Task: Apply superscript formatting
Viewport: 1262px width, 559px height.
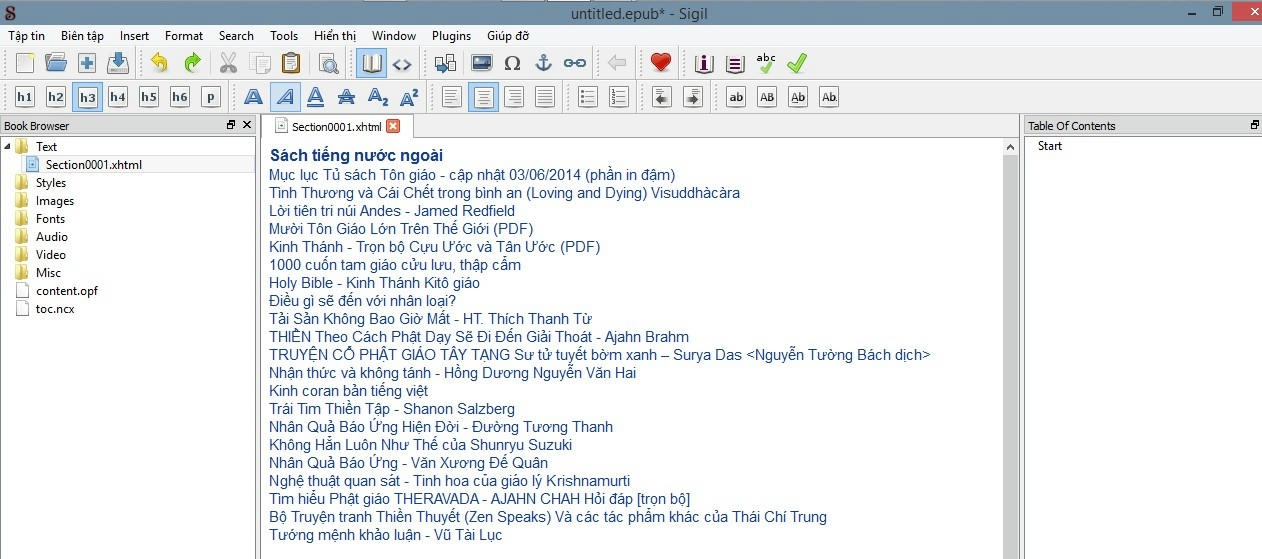Action: point(409,97)
